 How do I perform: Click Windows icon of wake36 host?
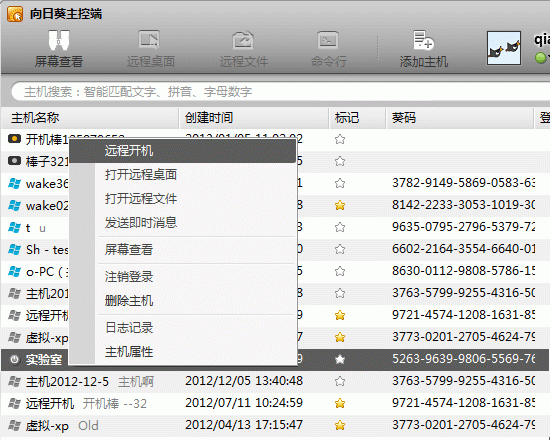[x=14, y=183]
